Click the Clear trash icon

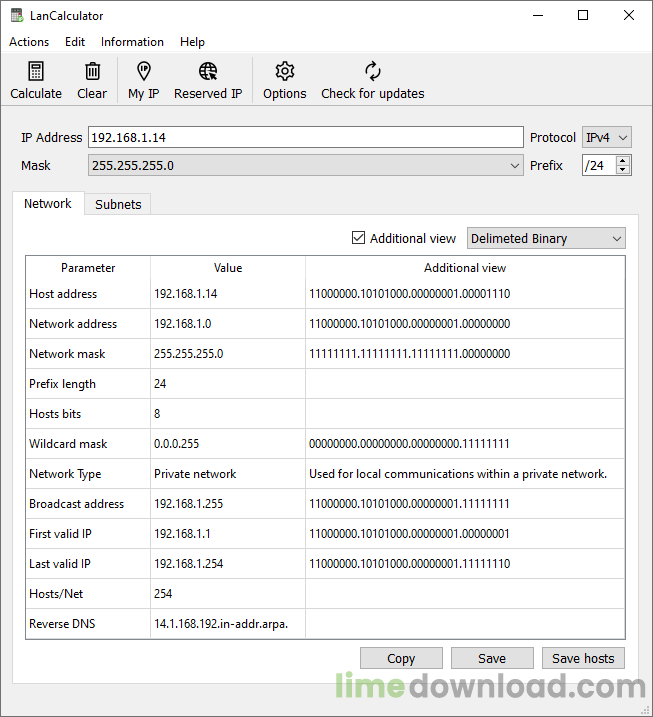[92, 71]
